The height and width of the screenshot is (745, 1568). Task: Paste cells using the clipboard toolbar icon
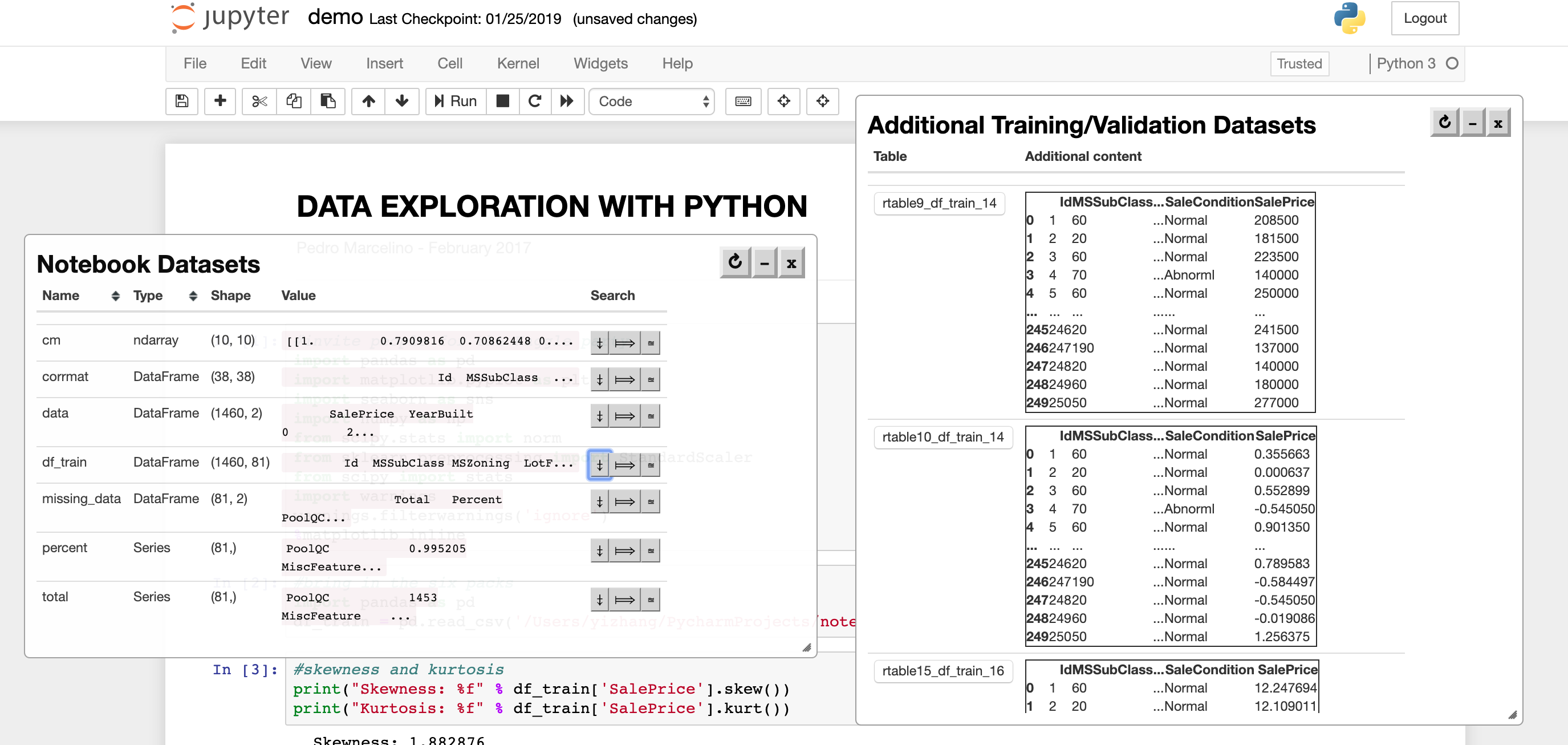pyautogui.click(x=328, y=101)
